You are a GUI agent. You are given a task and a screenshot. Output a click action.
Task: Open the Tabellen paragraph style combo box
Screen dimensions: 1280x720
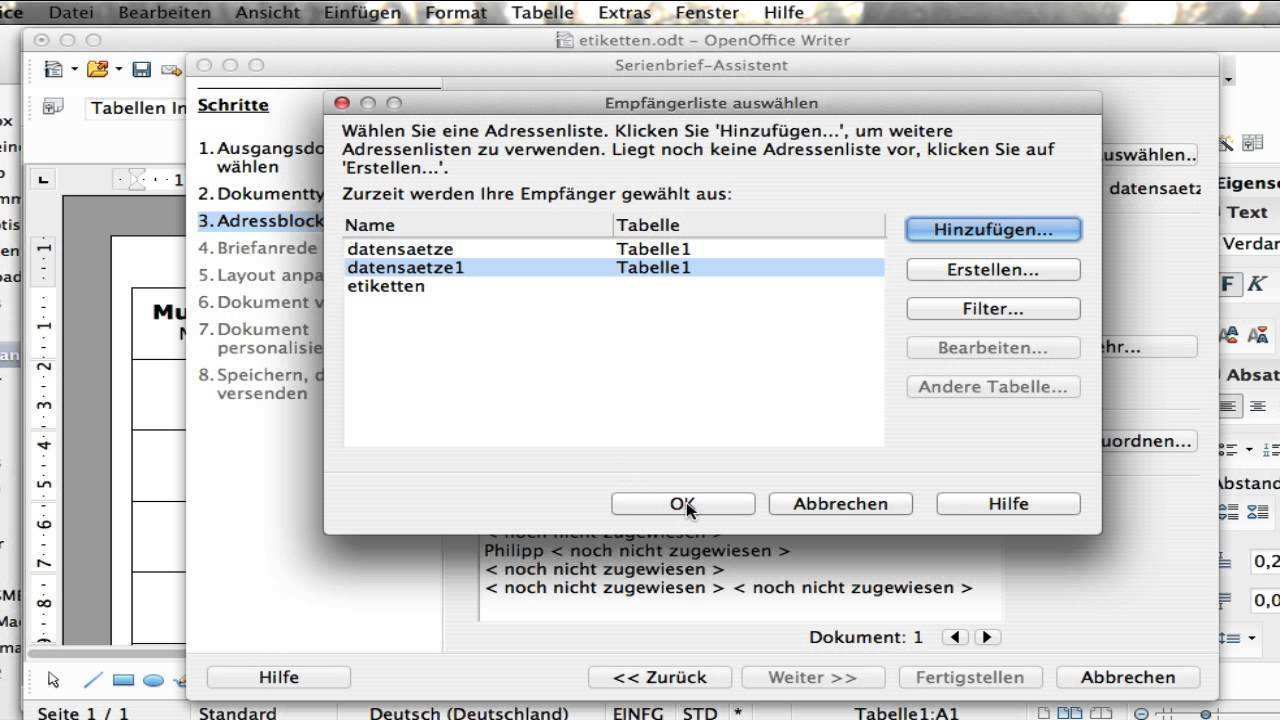point(138,108)
